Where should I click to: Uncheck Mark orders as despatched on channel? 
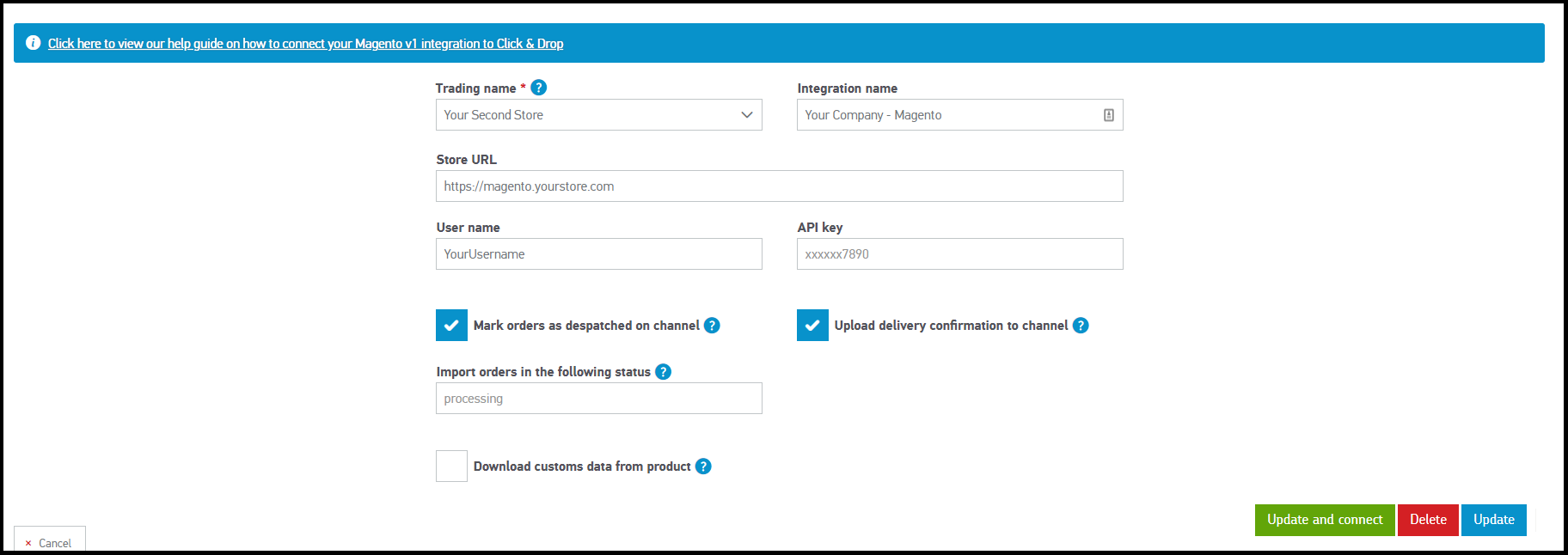coord(451,326)
